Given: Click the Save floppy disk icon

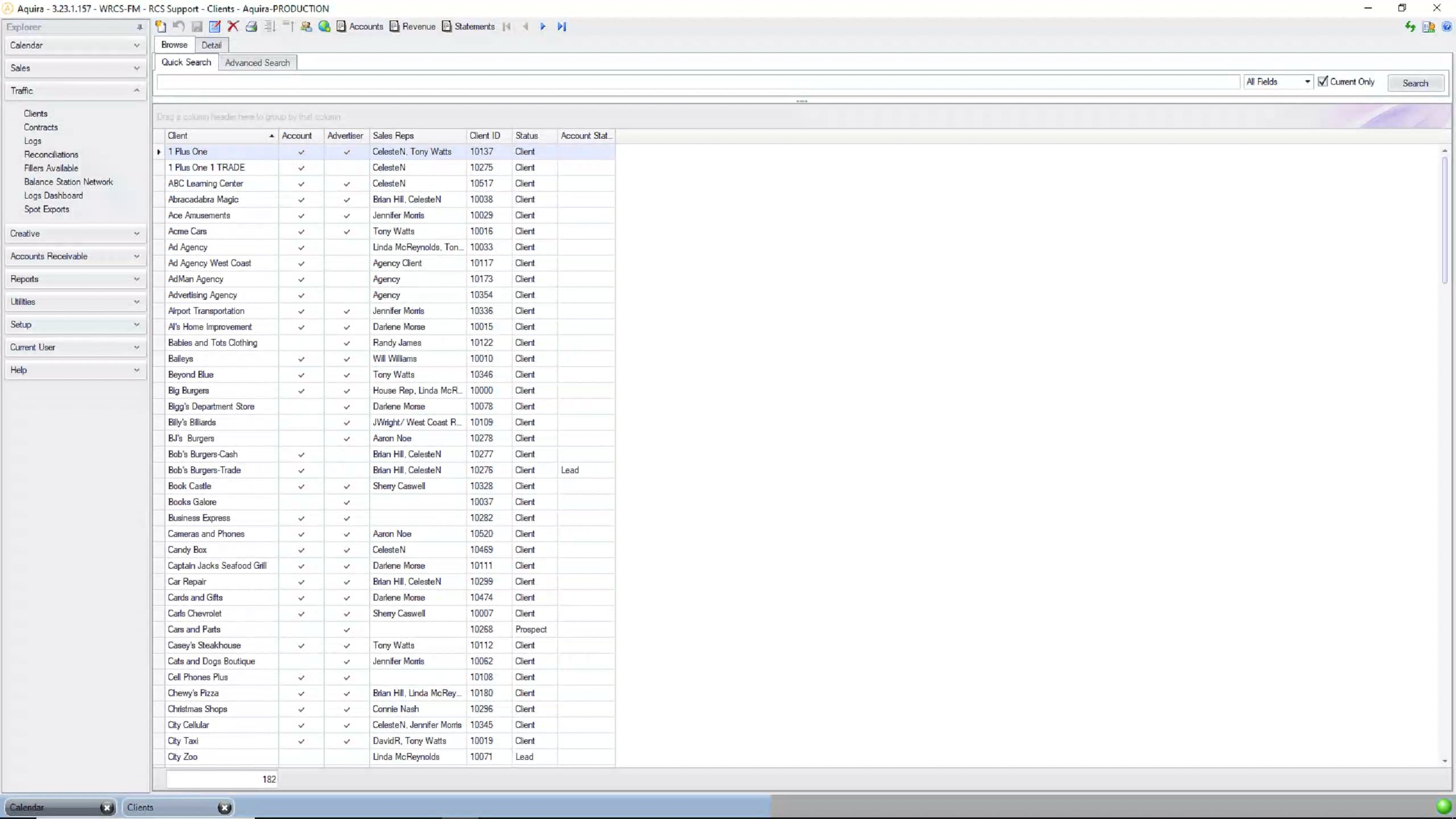Looking at the screenshot, I should (x=197, y=26).
